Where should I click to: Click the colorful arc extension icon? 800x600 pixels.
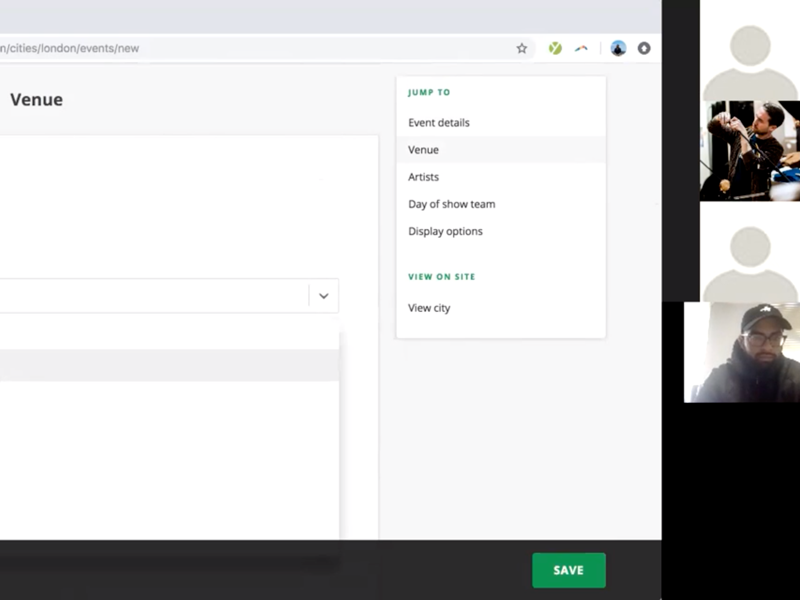(581, 48)
